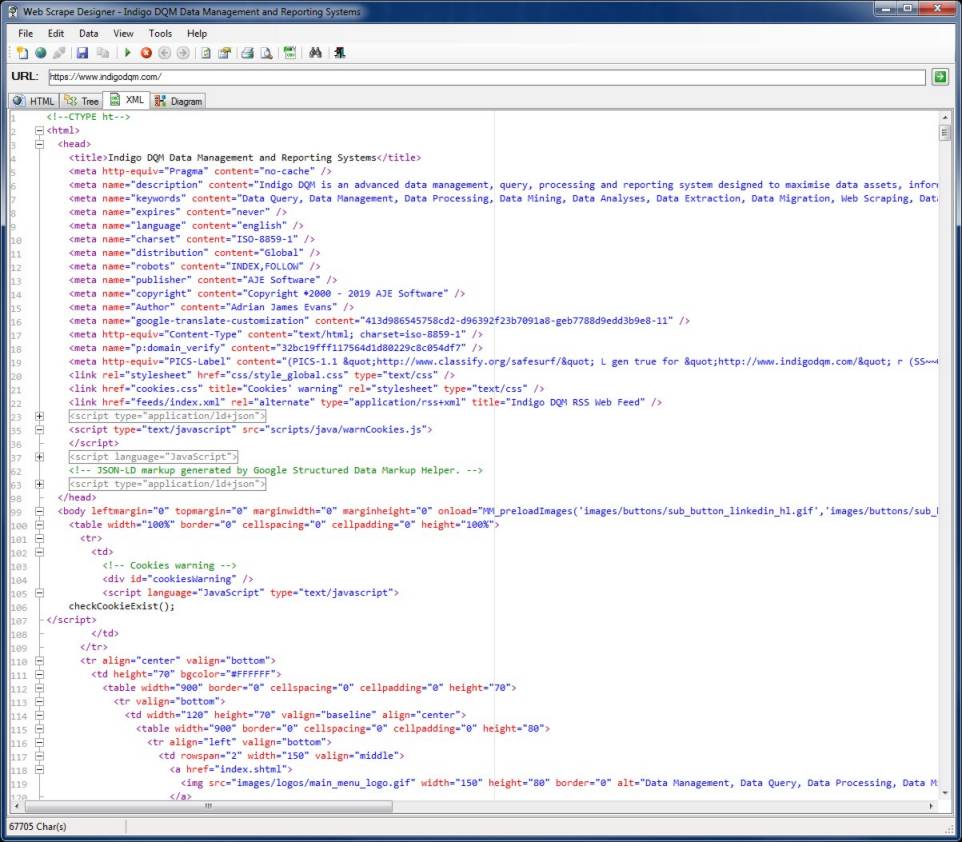The width and height of the screenshot is (962, 842).
Task: Click the New document toolbar icon
Action: [22, 53]
